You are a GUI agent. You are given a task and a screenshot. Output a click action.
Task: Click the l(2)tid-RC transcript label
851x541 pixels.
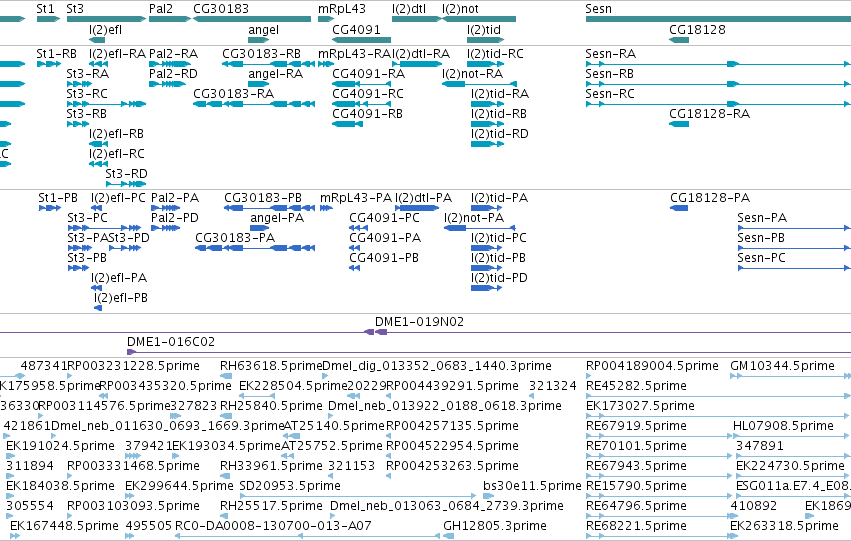[x=495, y=54]
